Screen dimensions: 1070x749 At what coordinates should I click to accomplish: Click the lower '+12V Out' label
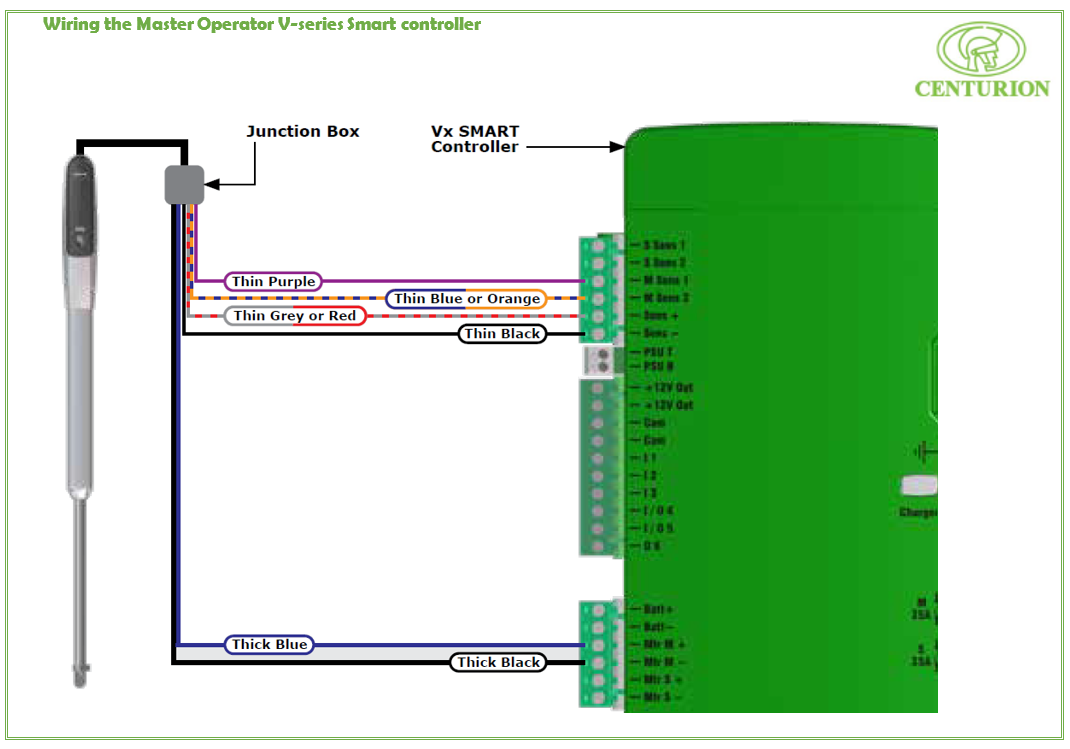(669, 405)
